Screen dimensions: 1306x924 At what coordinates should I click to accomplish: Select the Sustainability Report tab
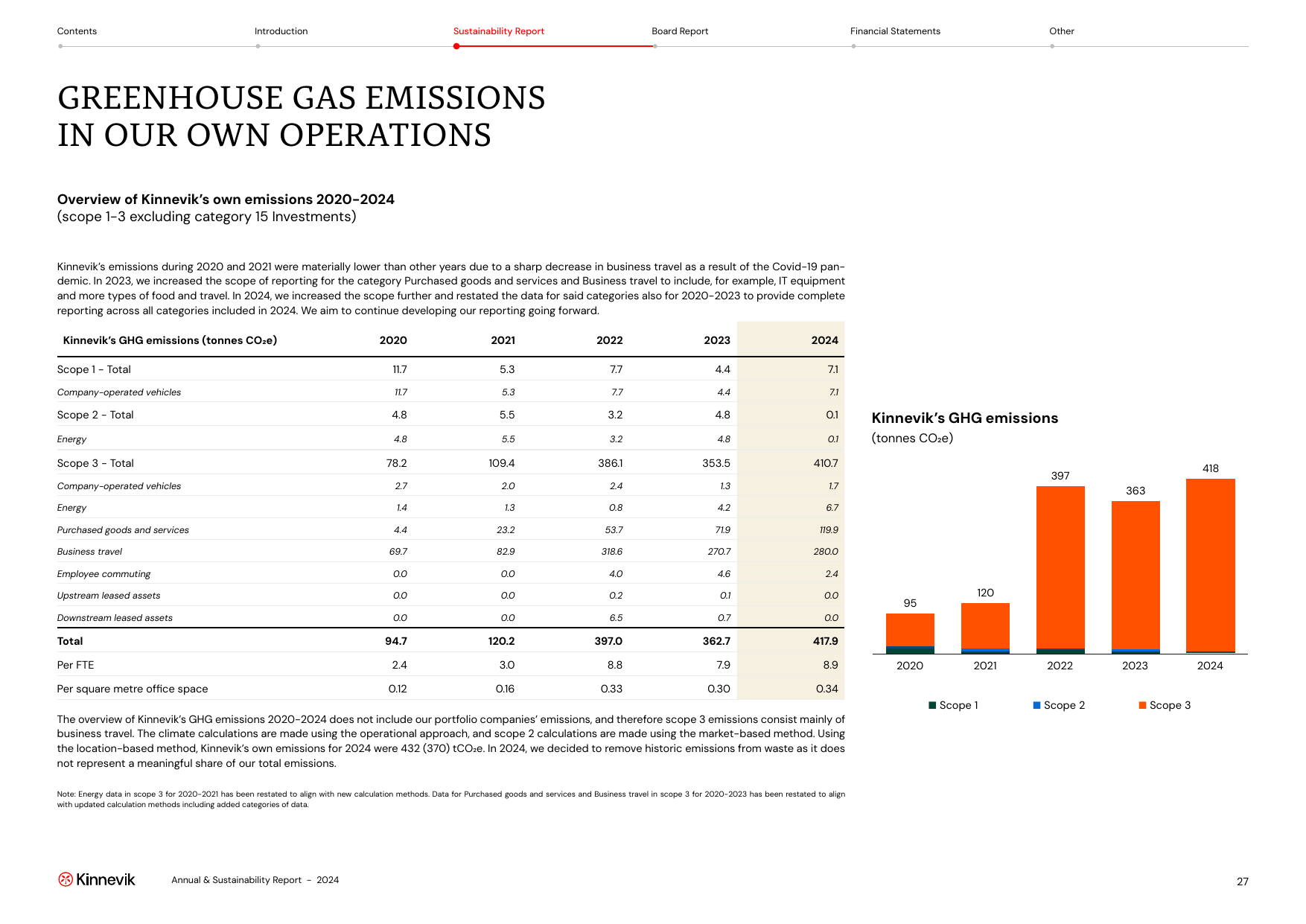(499, 31)
